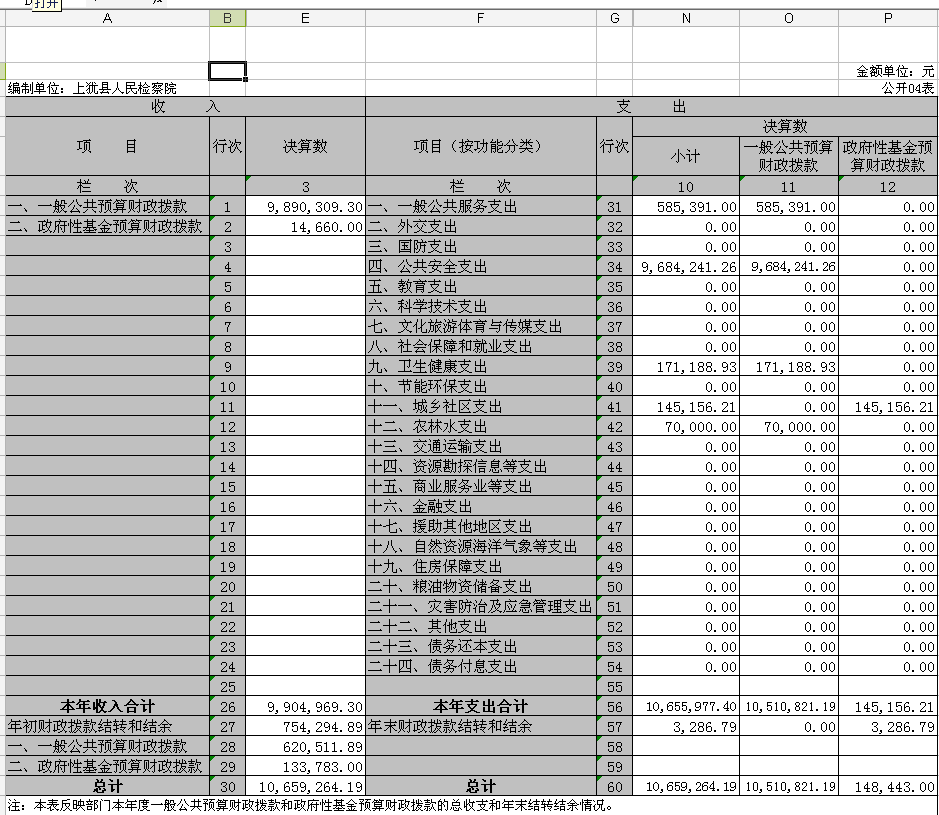This screenshot has width=939, height=815.
Task: Click the value 620,511.89
Action: 323,747
